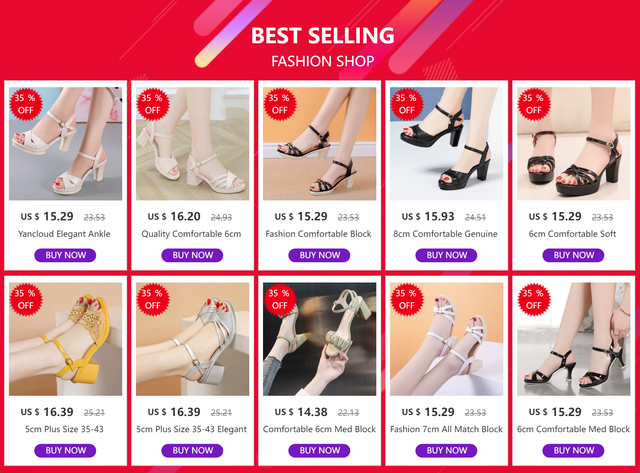Open the Quality Comfortable 6cm product image
The image size is (640, 473).
(192, 144)
